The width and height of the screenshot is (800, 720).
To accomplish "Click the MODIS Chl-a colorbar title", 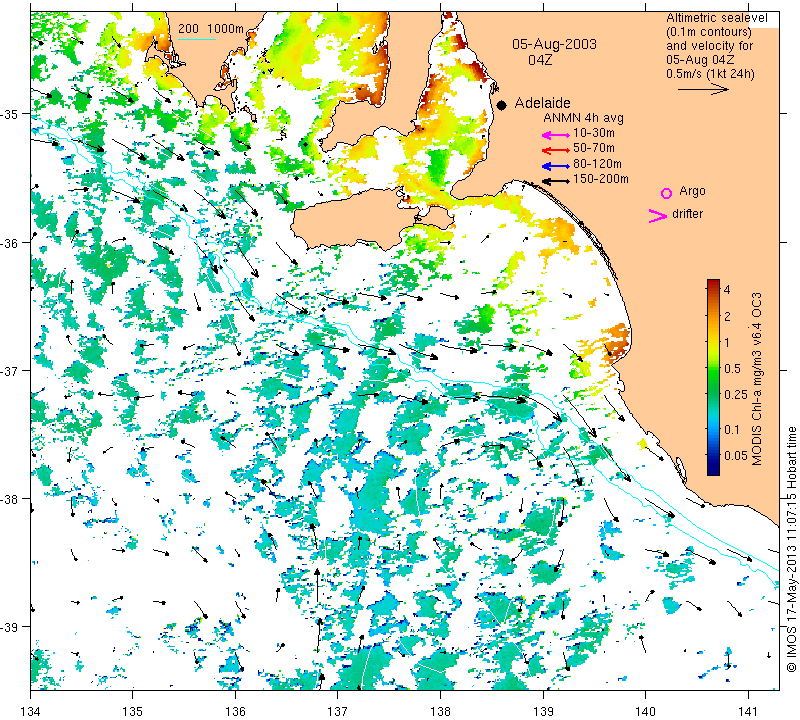I will 757,379.
